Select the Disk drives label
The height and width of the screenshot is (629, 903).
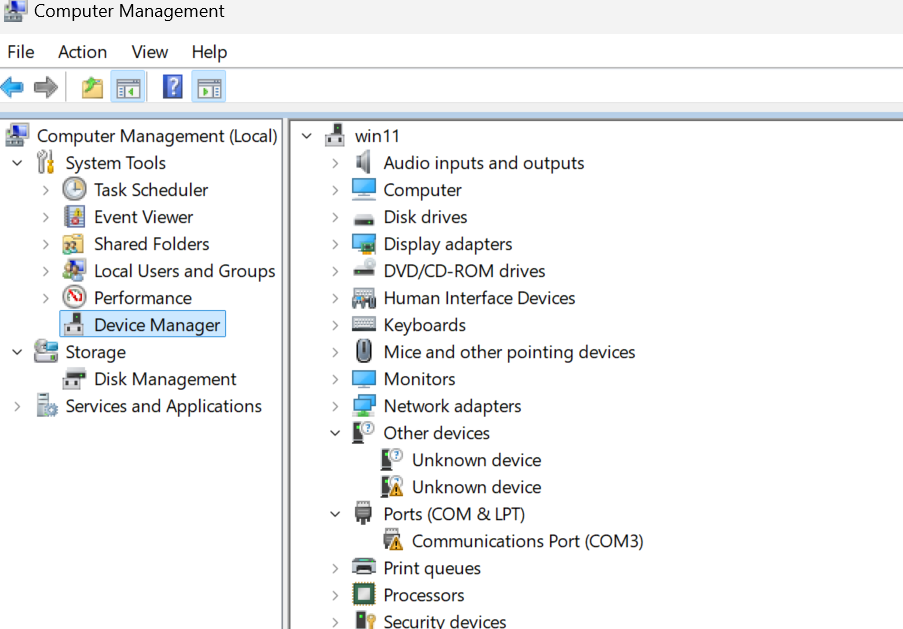pyautogui.click(x=426, y=217)
